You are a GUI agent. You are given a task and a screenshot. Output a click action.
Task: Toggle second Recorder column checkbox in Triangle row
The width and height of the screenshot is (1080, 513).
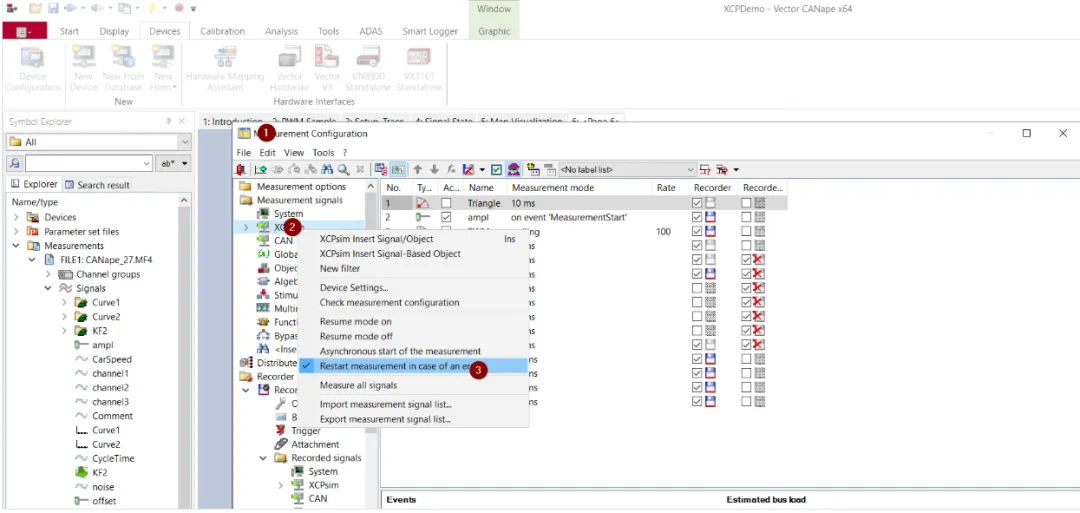[746, 203]
